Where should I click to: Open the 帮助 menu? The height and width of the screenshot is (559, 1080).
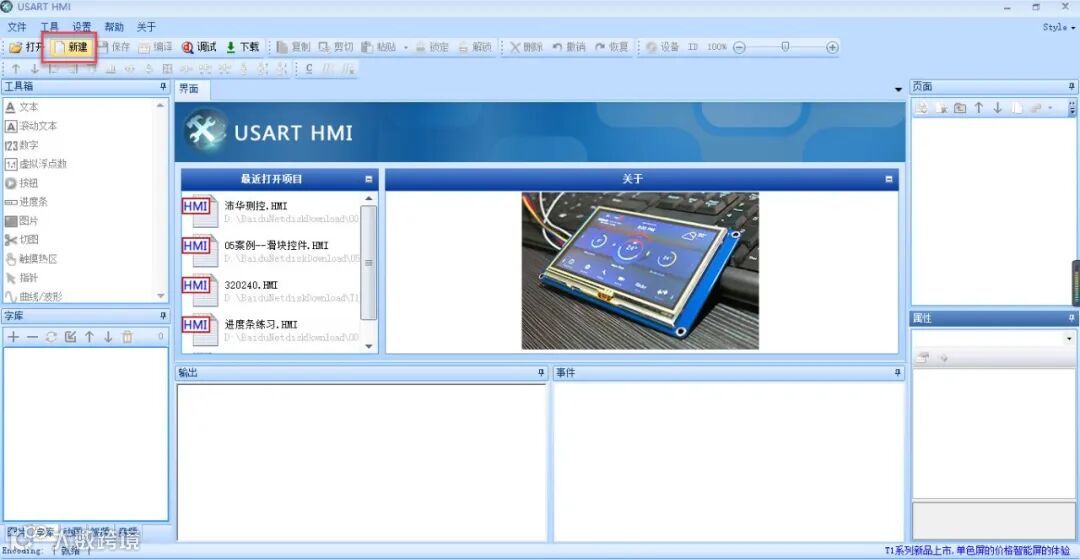tap(114, 28)
